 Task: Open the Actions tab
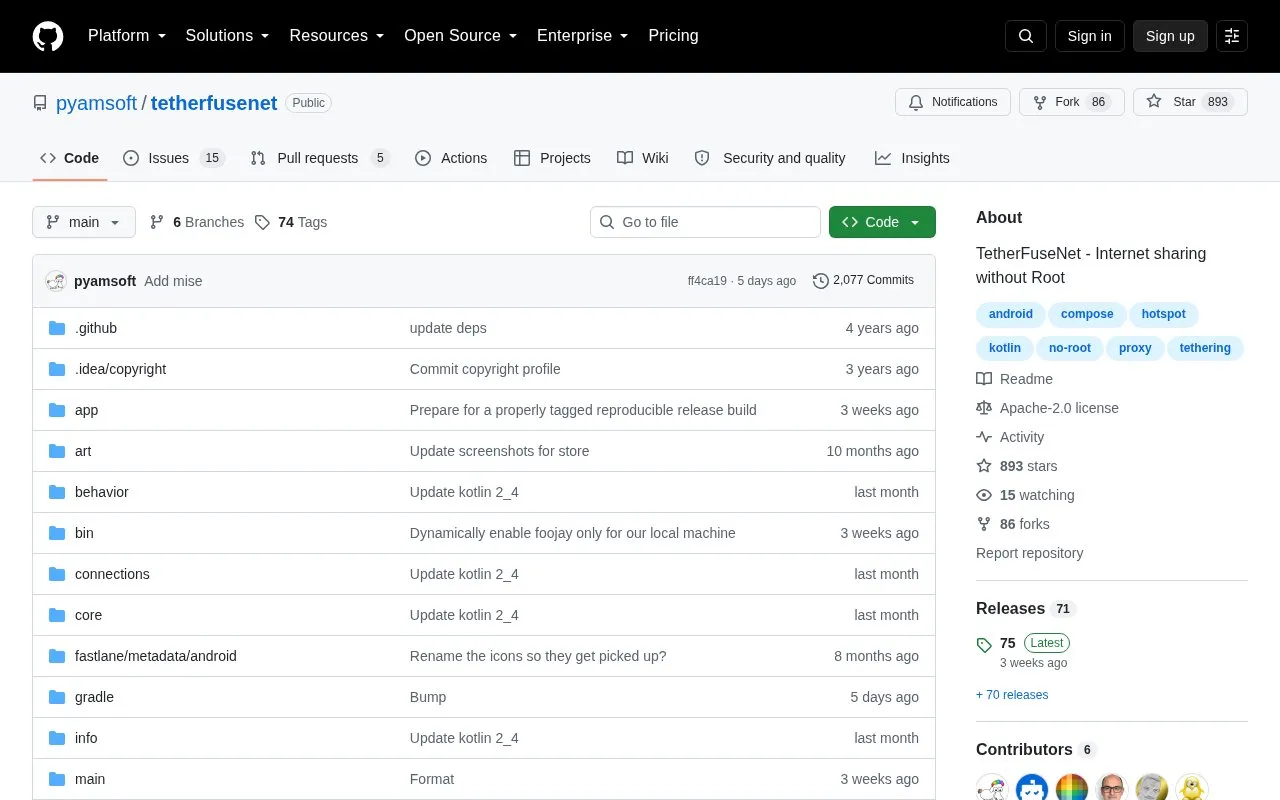tap(451, 158)
